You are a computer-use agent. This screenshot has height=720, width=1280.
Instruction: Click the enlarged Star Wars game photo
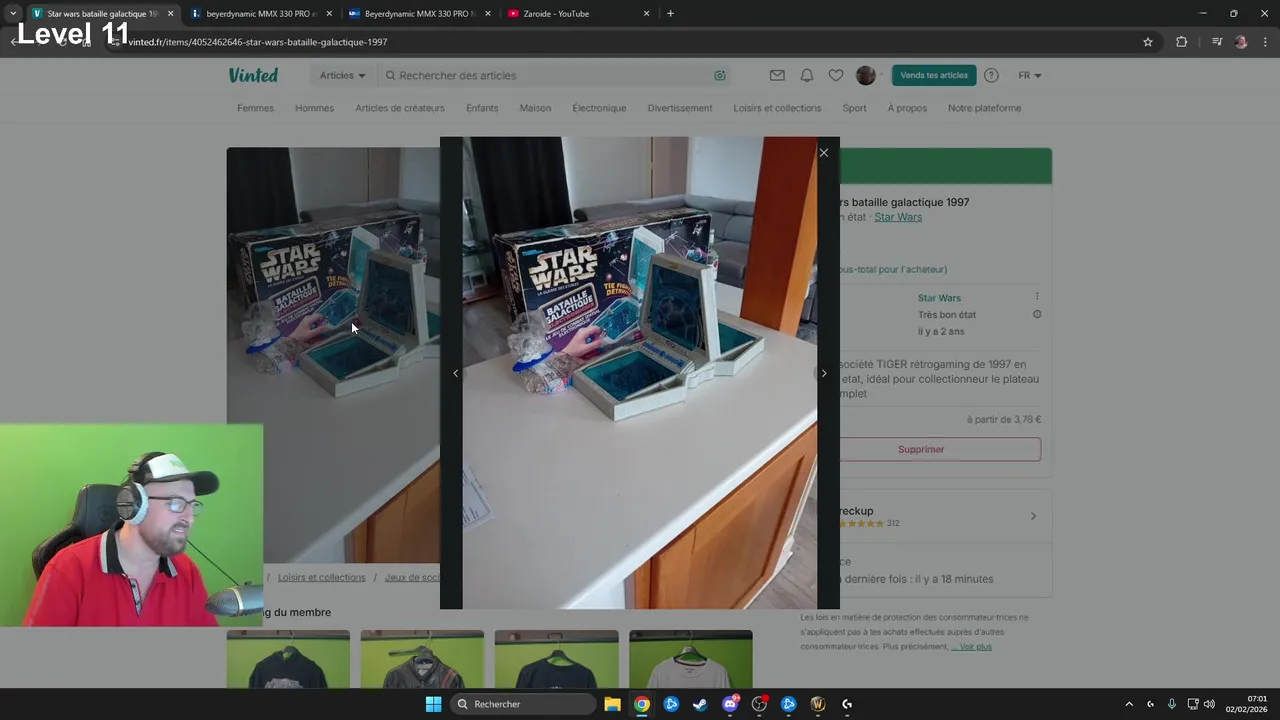coord(639,373)
